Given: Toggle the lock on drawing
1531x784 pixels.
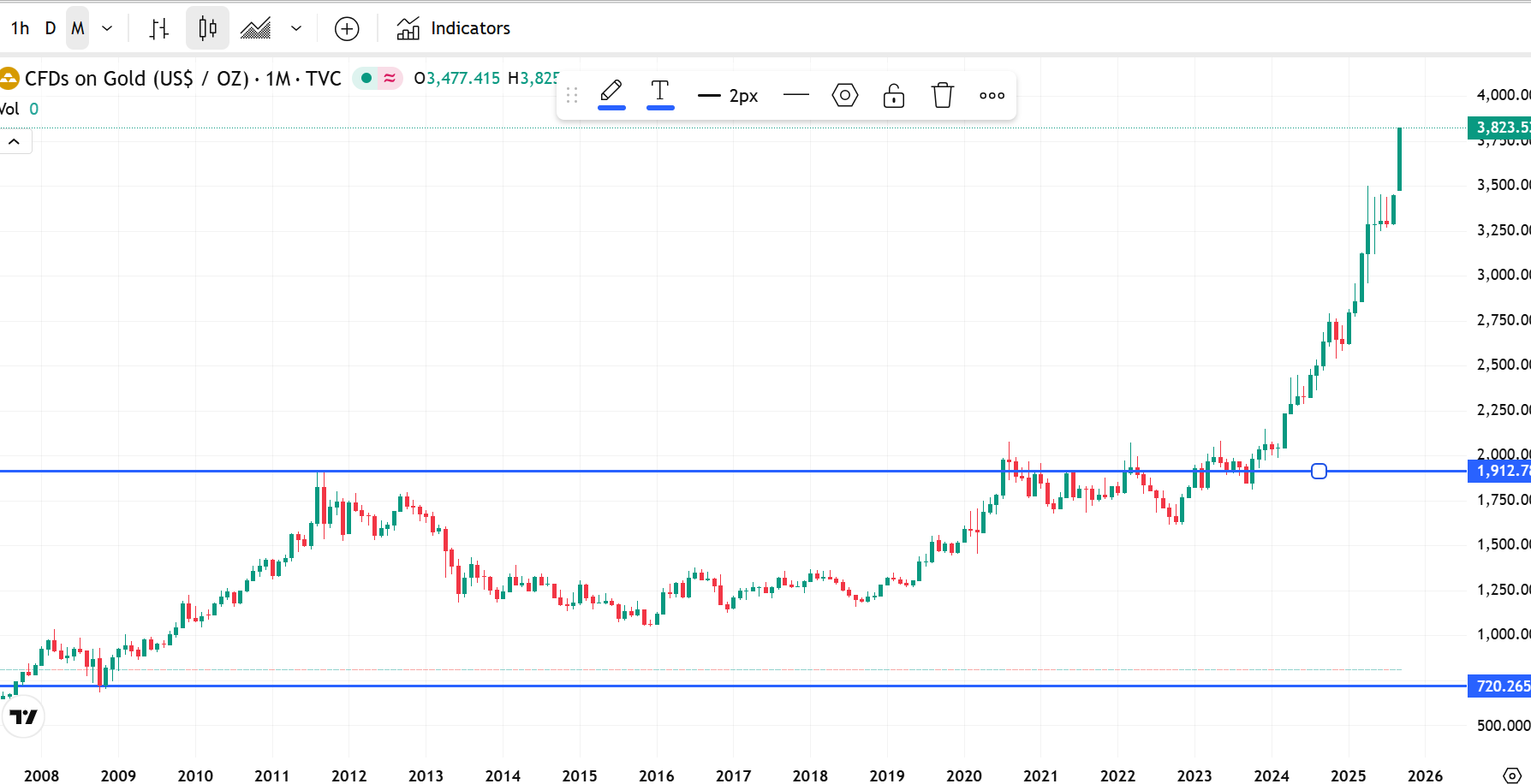Looking at the screenshot, I should [894, 95].
